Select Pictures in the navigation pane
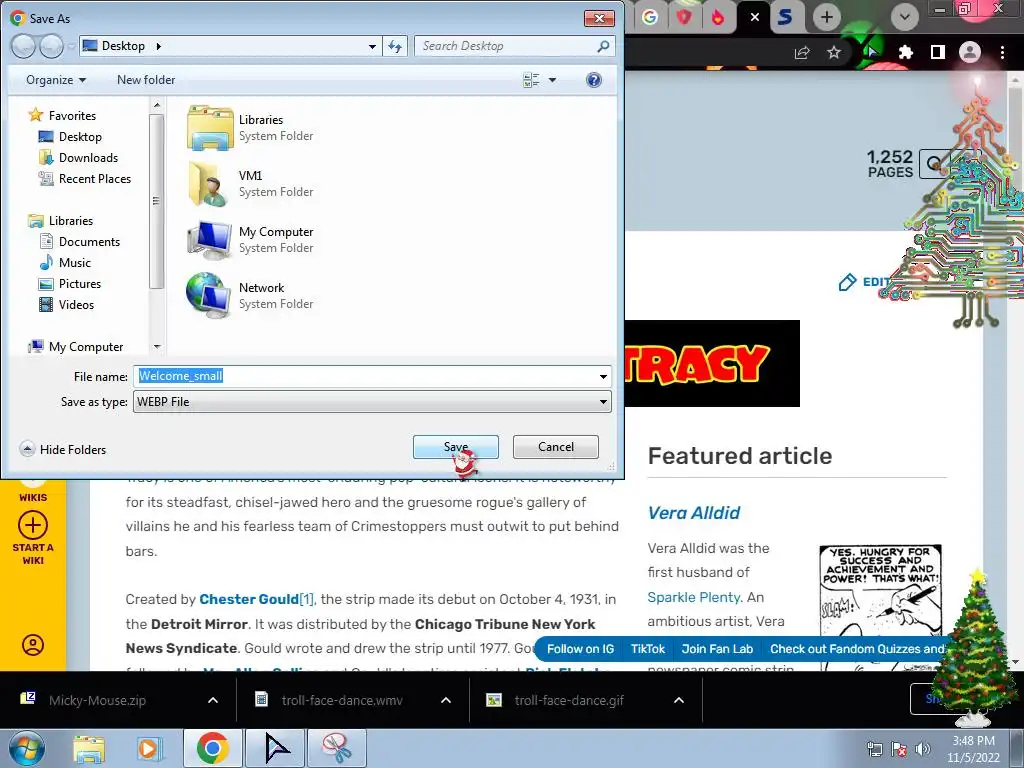This screenshot has height=768, width=1024. (70, 283)
